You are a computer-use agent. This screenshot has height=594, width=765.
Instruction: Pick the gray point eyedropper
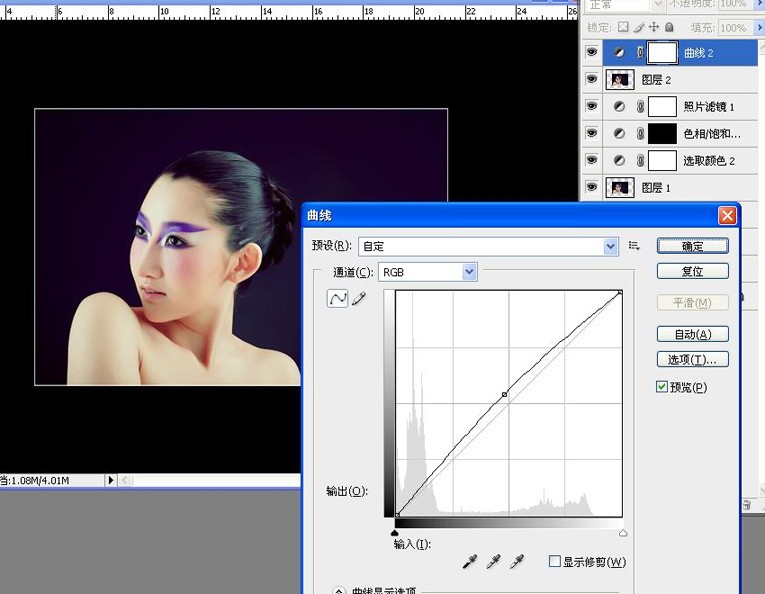[493, 562]
